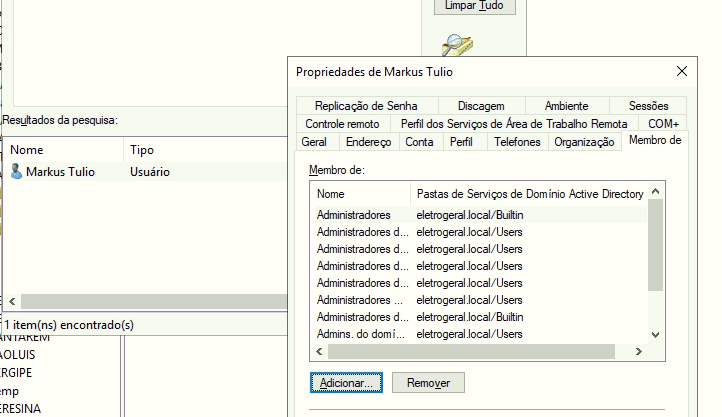Select the Admins. do domí... group row
The image size is (722, 417).
481,334
